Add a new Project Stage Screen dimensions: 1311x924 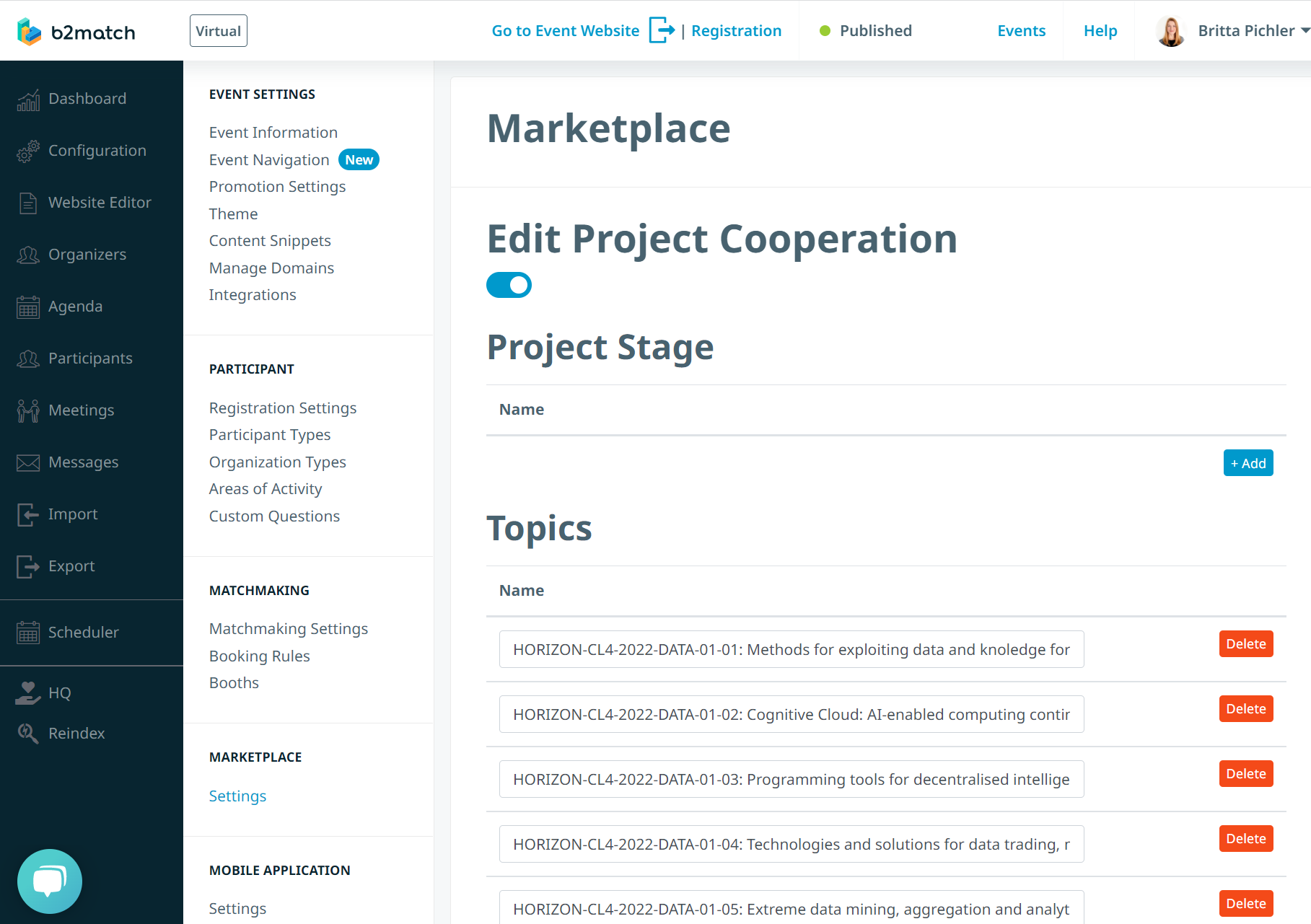1248,463
